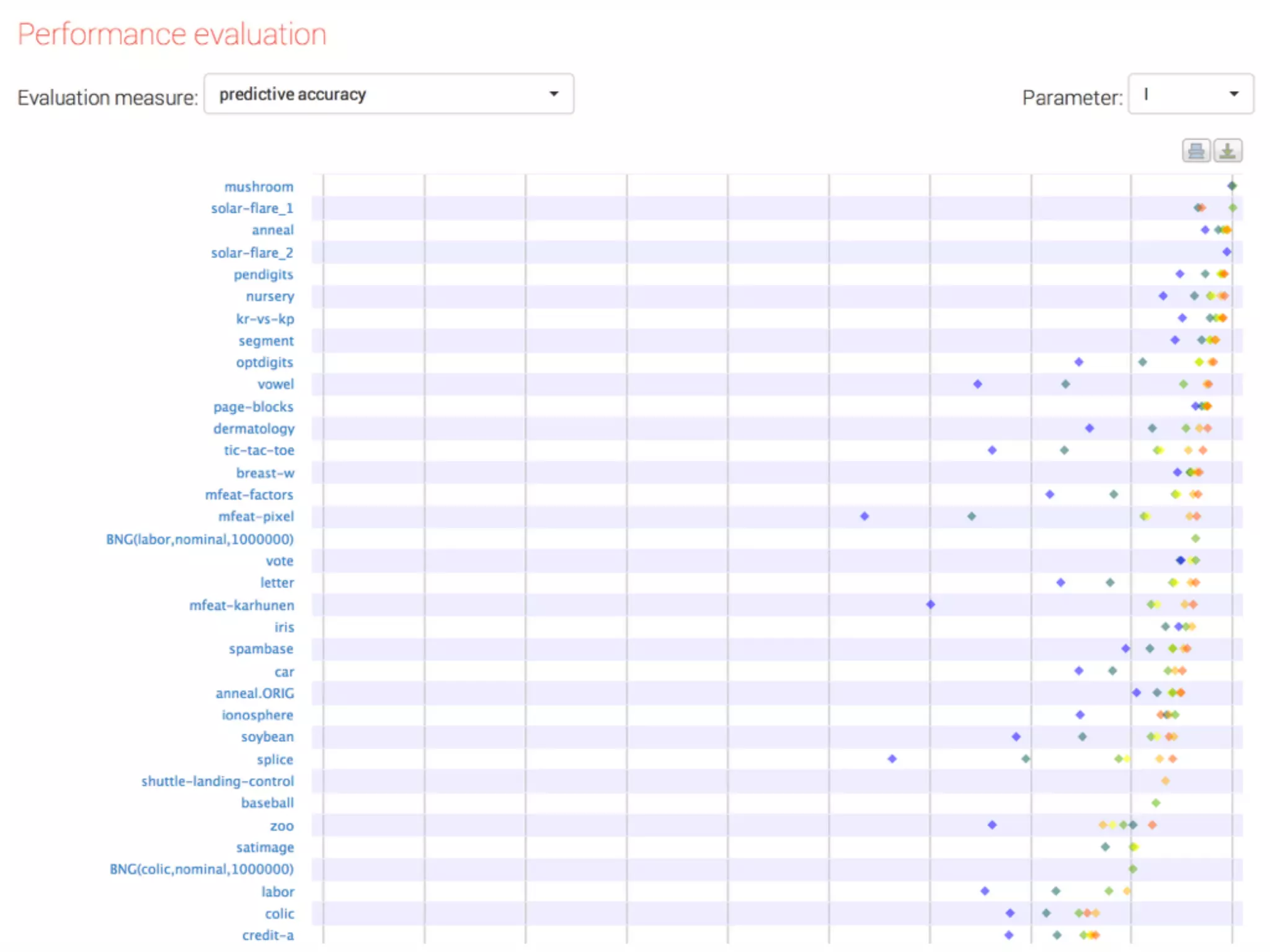
Task: Click the download chart icon
Action: pyautogui.click(x=1227, y=151)
